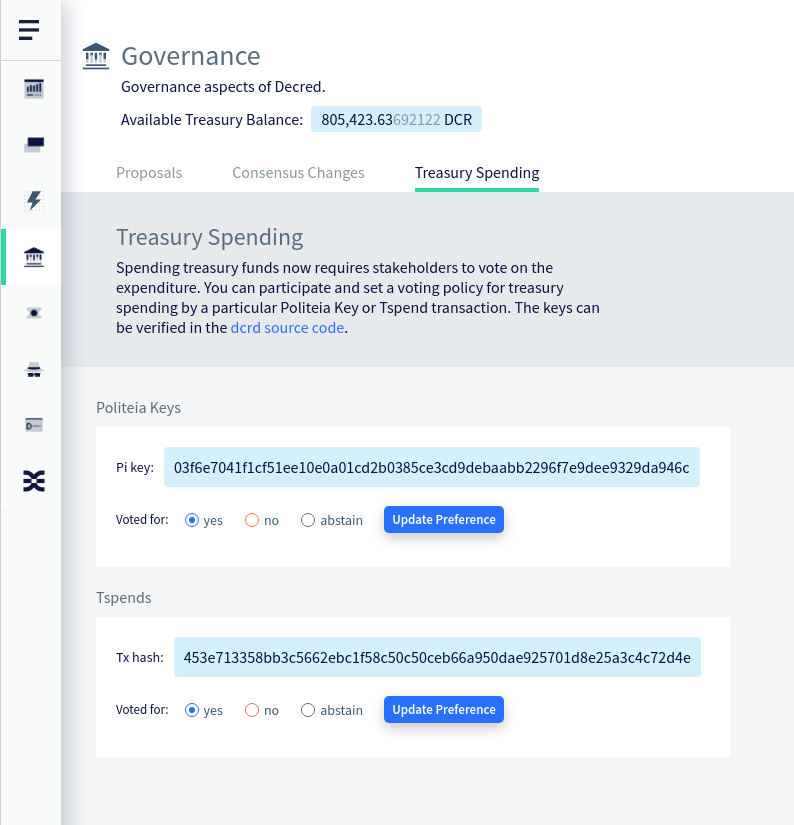Select yes for the Tspend Tx hash vote
This screenshot has width=794, height=825.
click(192, 710)
